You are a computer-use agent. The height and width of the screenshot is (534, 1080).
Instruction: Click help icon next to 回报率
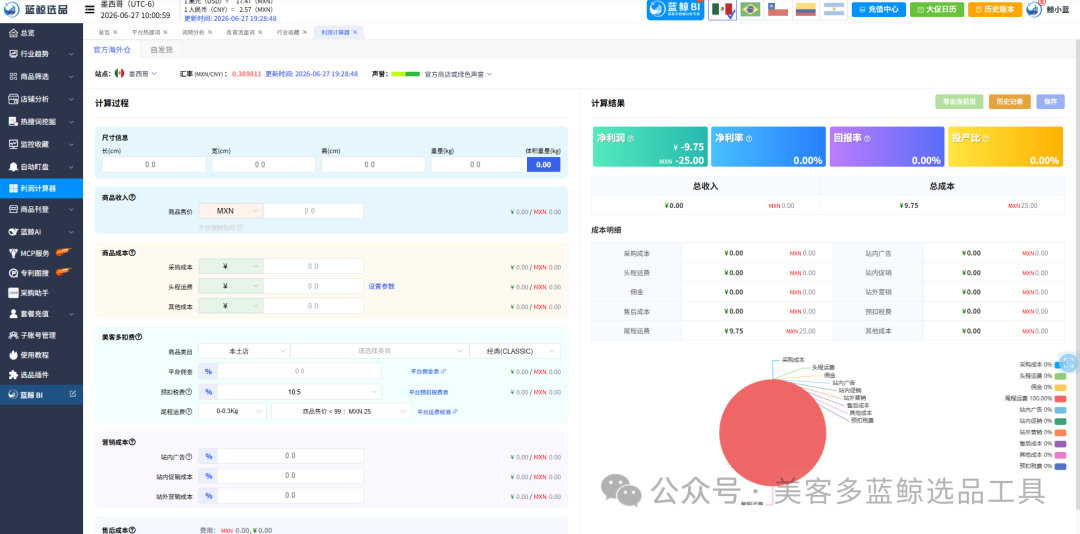click(867, 138)
